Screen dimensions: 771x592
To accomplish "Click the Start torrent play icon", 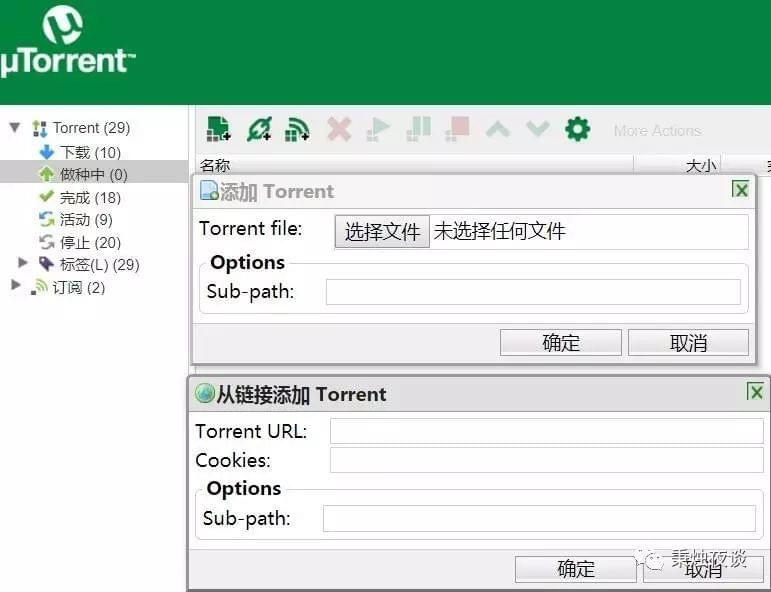I will [379, 129].
